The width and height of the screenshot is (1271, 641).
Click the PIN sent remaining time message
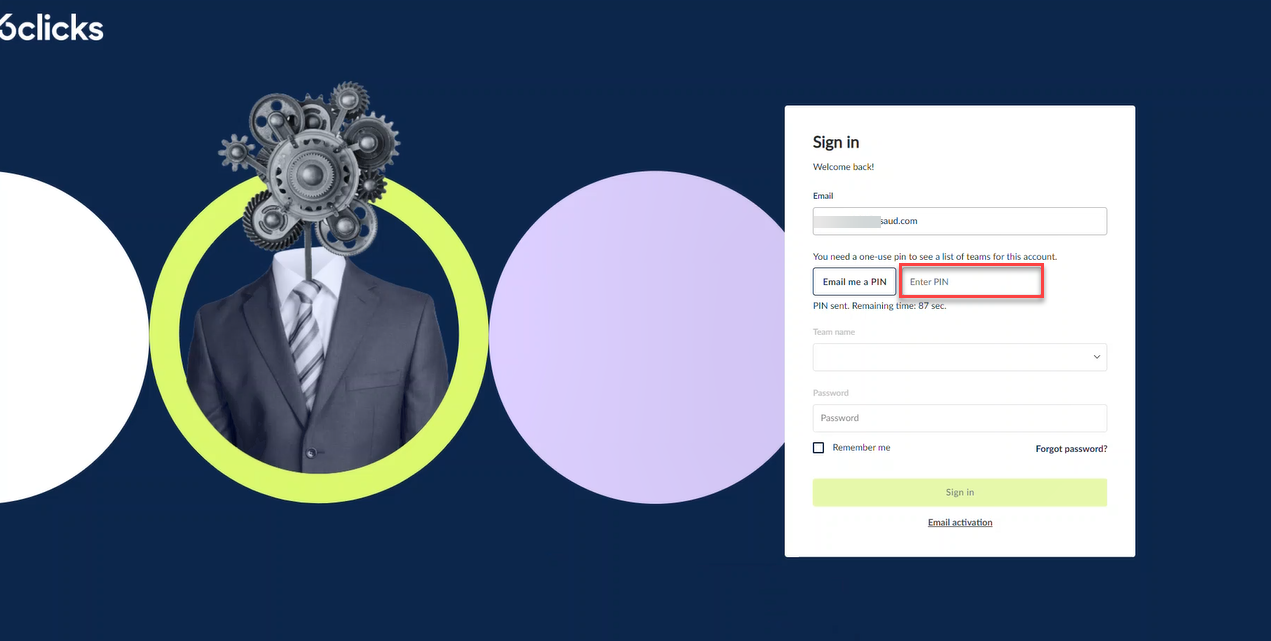pyautogui.click(x=879, y=306)
